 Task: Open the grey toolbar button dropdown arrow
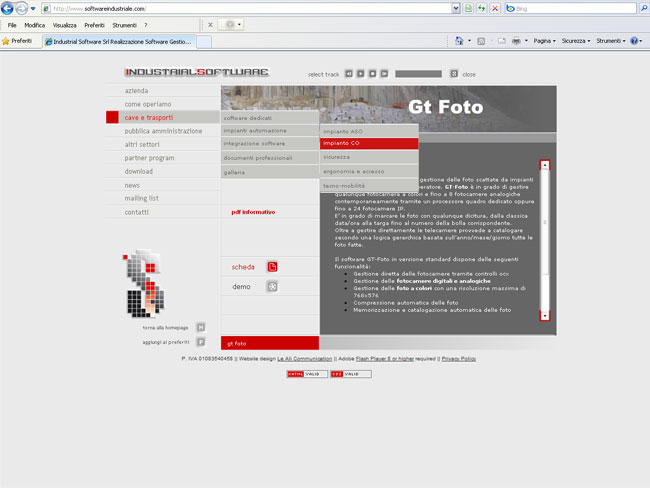click(239, 25)
